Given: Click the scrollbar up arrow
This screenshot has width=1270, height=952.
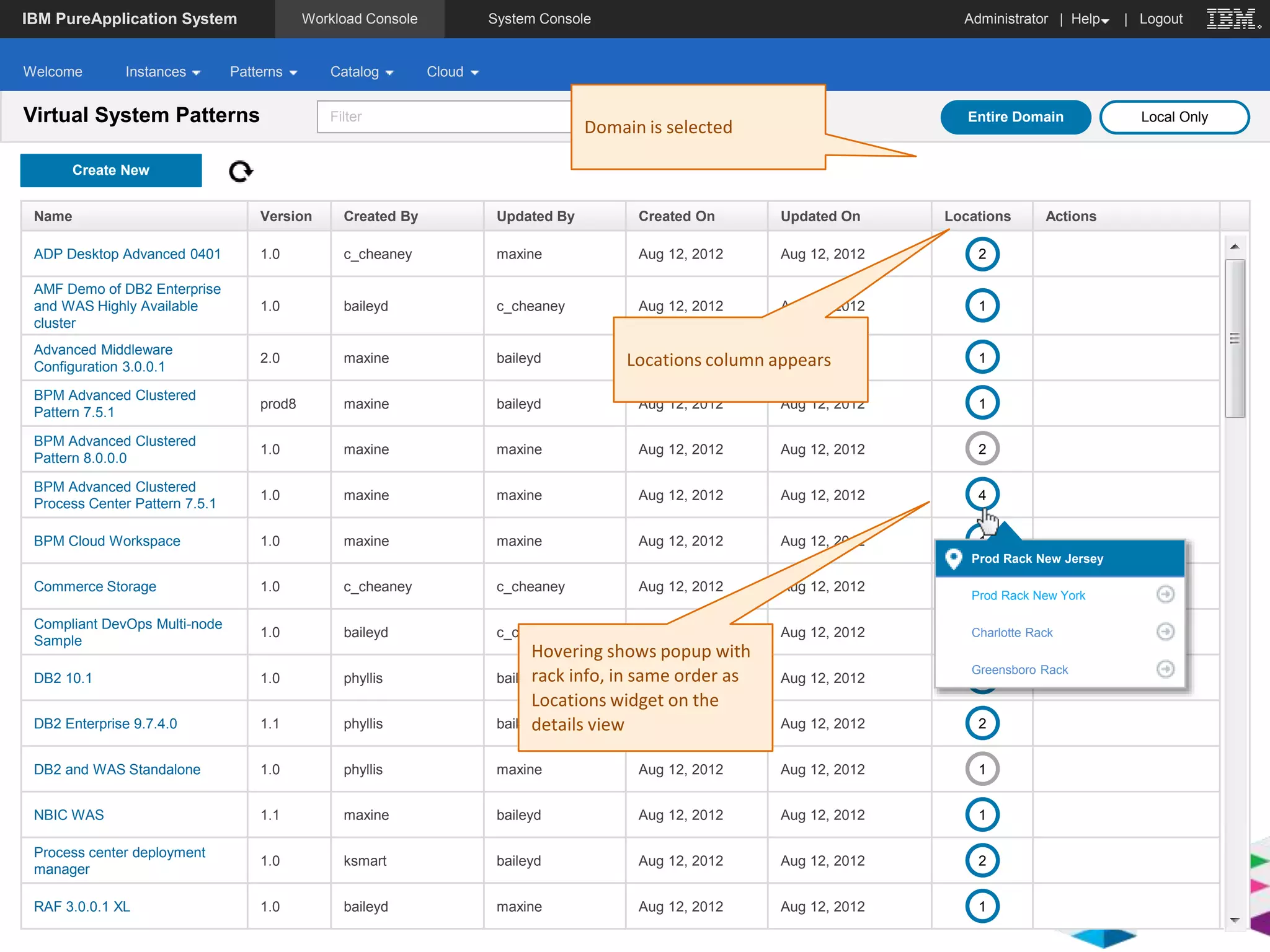Looking at the screenshot, I should click(x=1235, y=247).
